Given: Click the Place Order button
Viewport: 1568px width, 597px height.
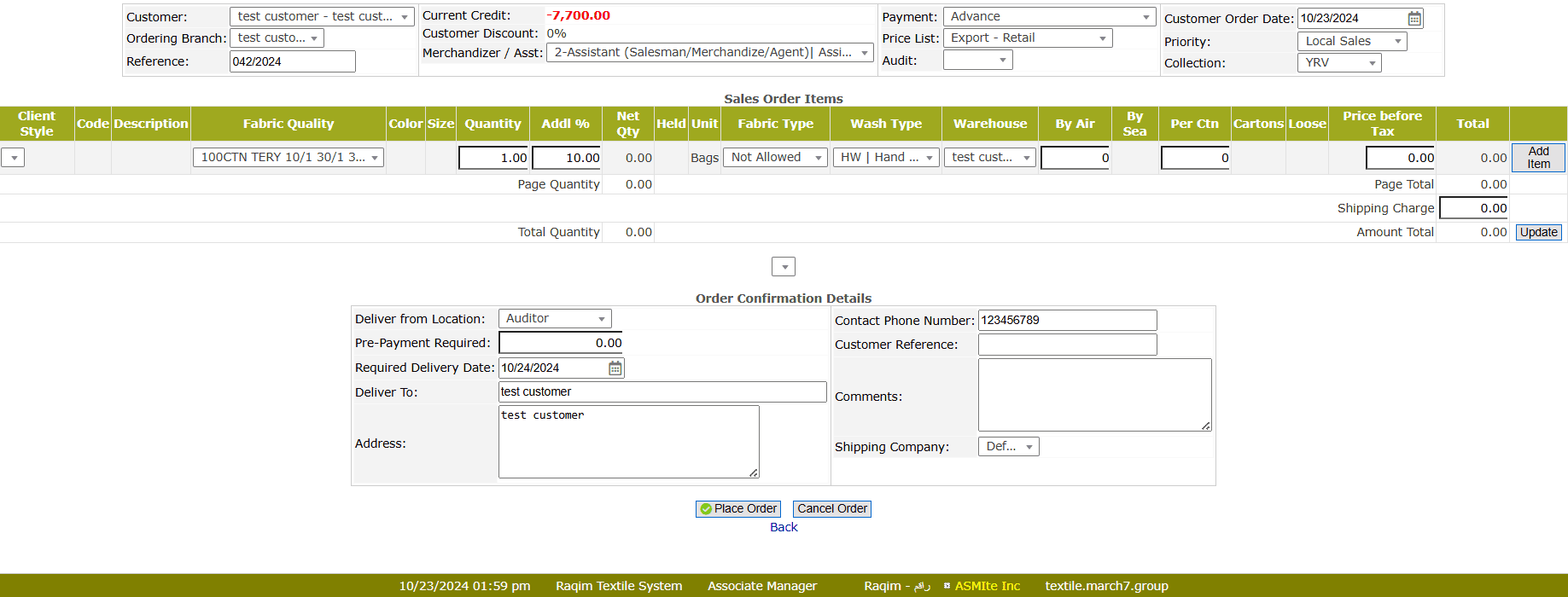Looking at the screenshot, I should [737, 508].
